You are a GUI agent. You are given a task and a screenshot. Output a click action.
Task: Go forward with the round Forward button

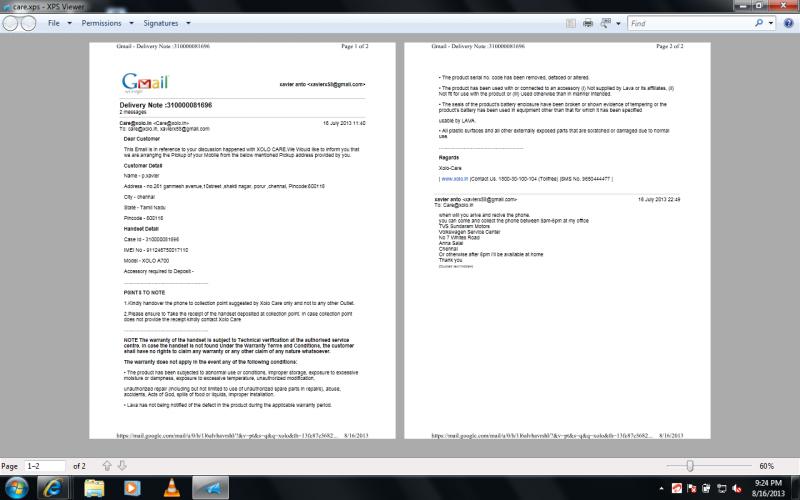coord(28,23)
